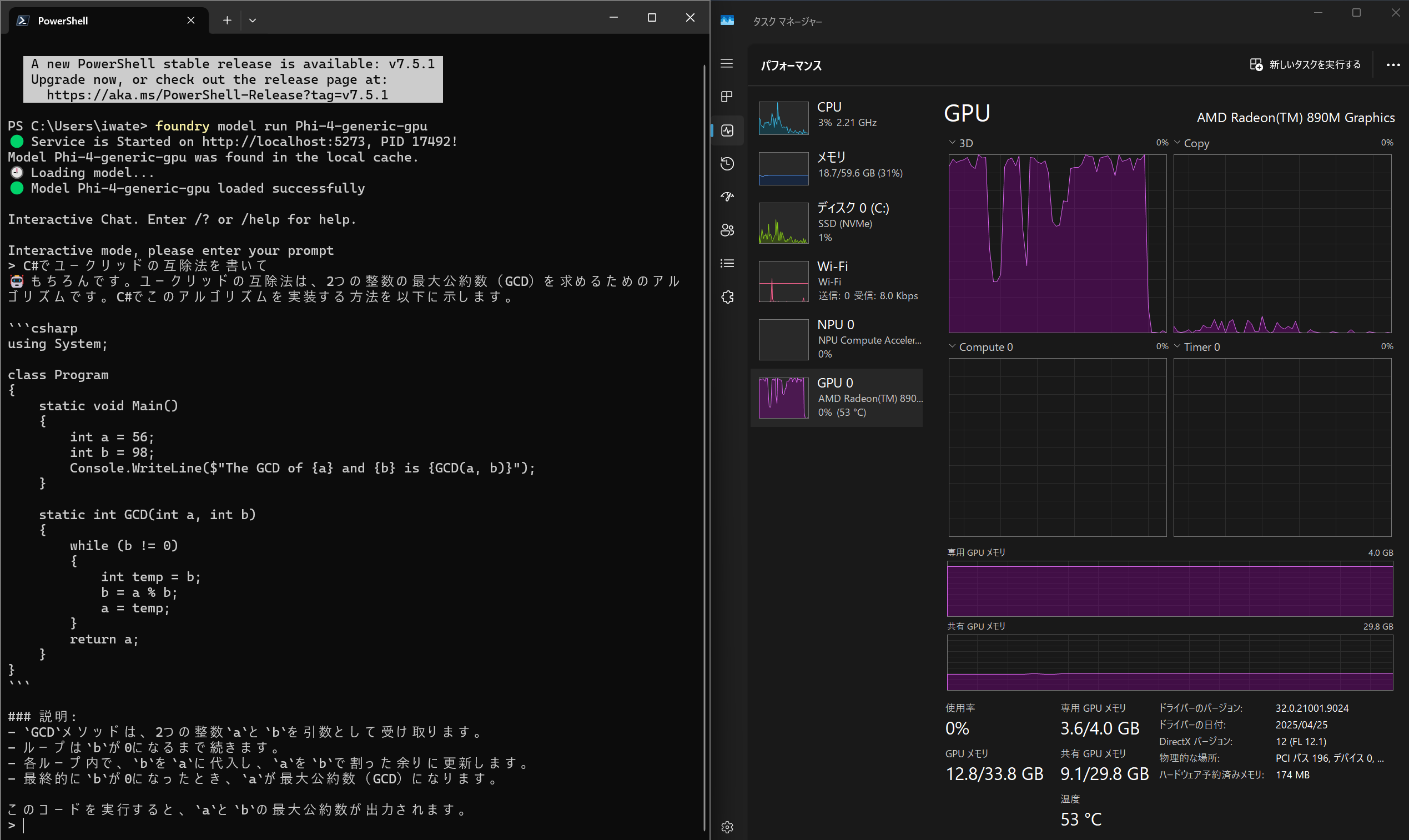Click the terminal vertical scrollbar

[x=704, y=447]
